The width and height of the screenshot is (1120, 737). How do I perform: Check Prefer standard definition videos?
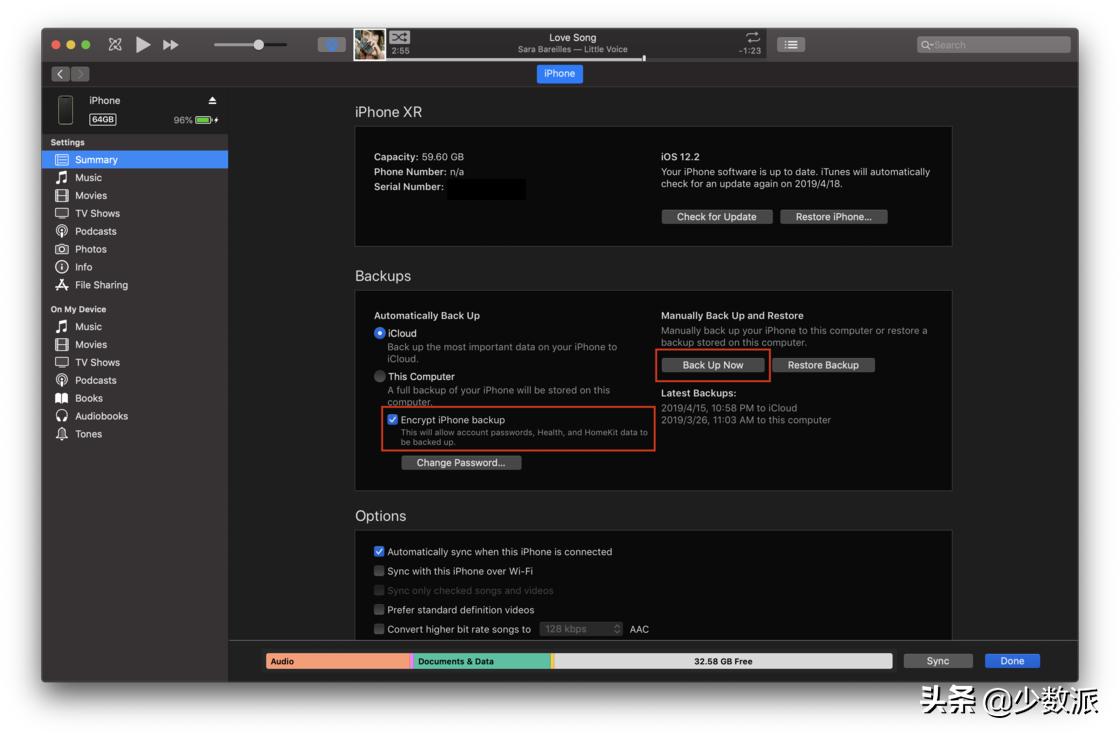point(379,610)
